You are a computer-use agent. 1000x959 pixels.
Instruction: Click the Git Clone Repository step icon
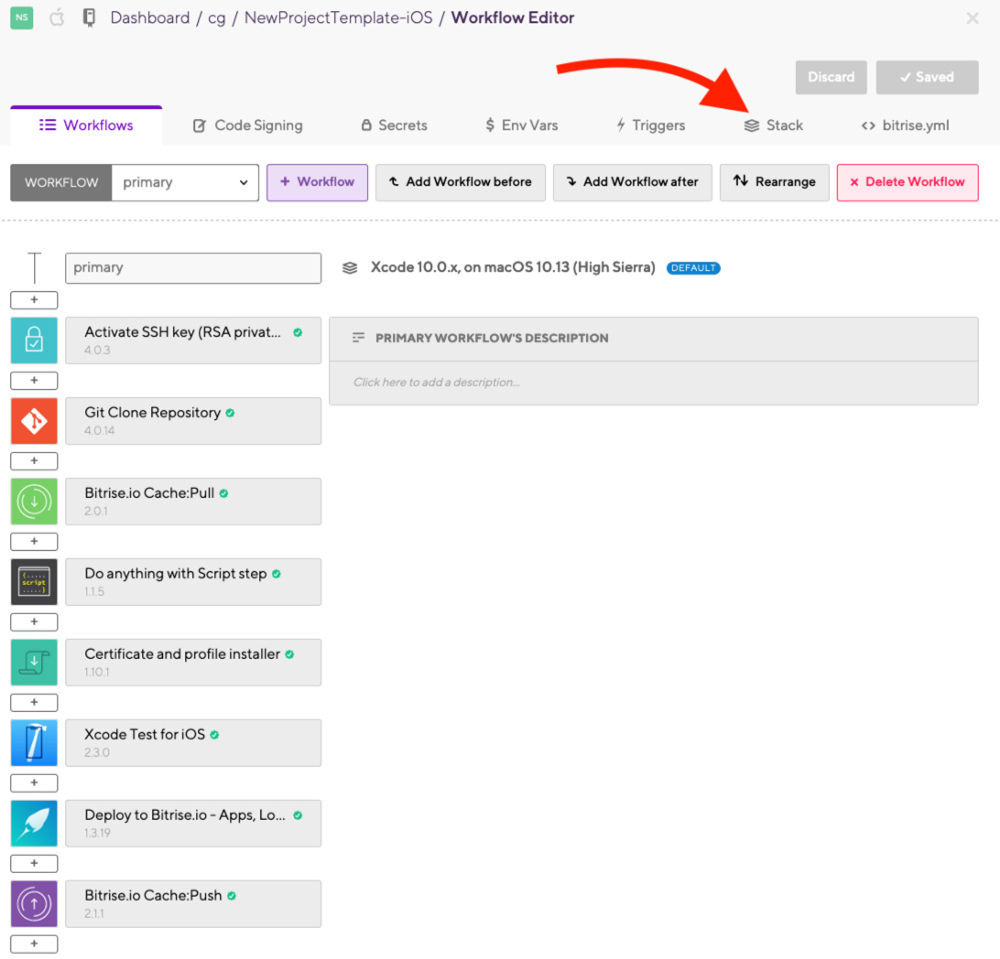coord(34,421)
